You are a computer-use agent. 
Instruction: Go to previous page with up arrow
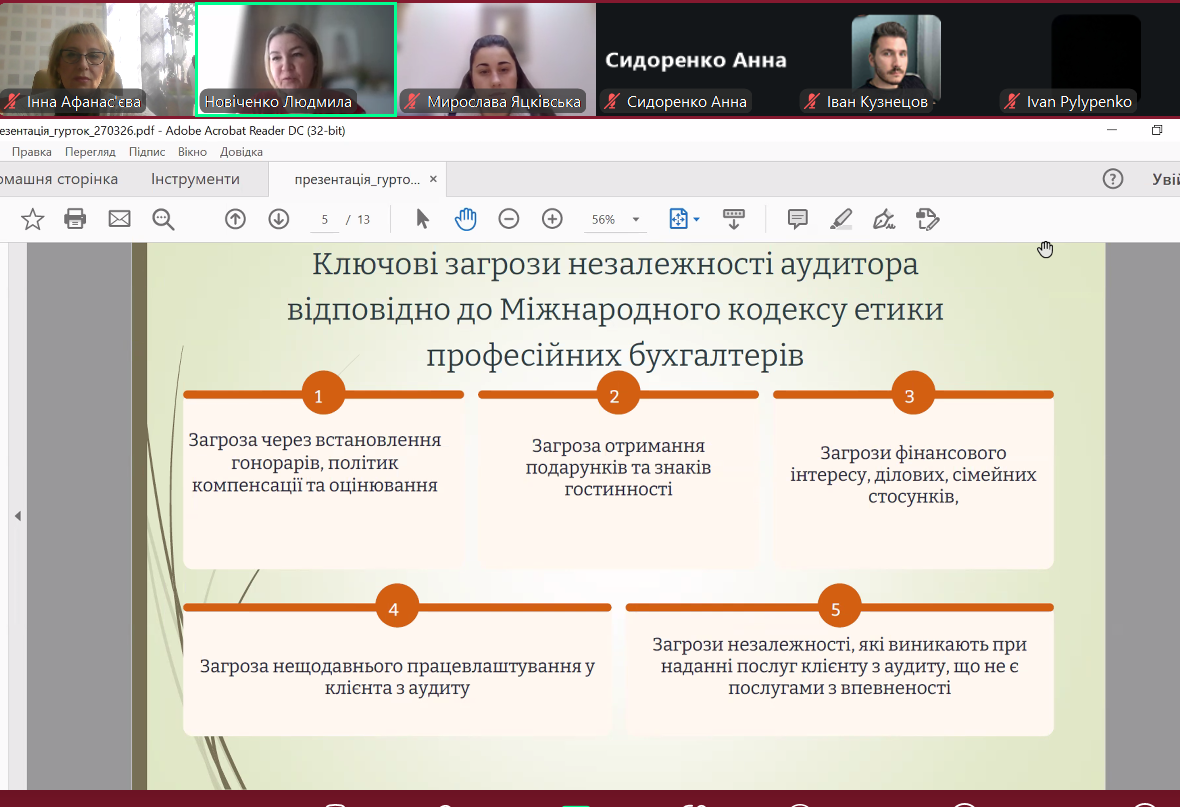pyautogui.click(x=235, y=219)
